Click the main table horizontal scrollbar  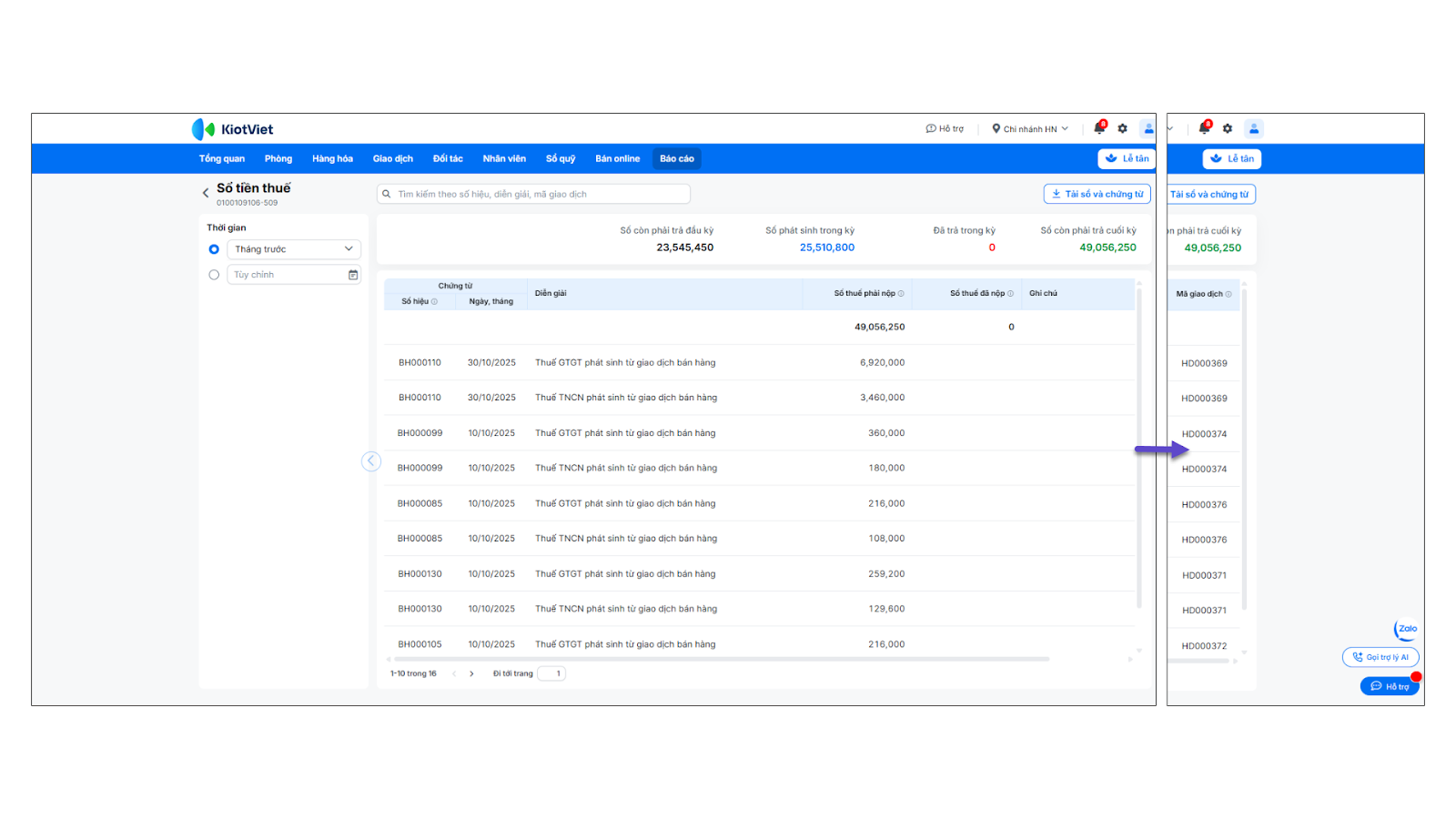(x=720, y=659)
